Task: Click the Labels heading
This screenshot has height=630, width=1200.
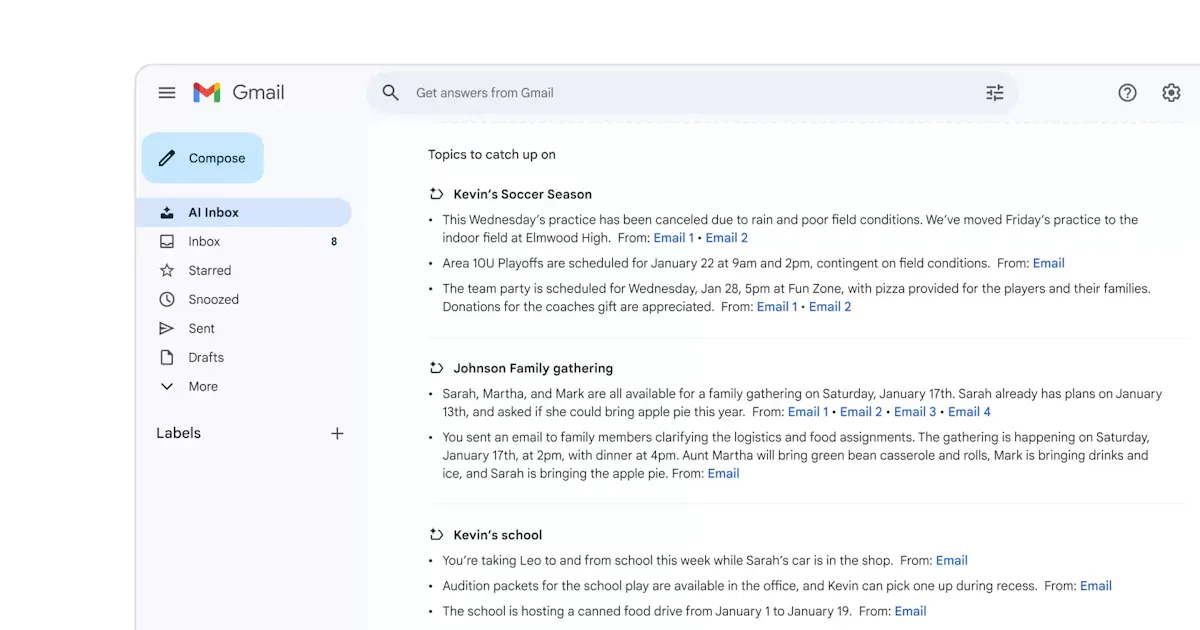Action: click(x=178, y=433)
